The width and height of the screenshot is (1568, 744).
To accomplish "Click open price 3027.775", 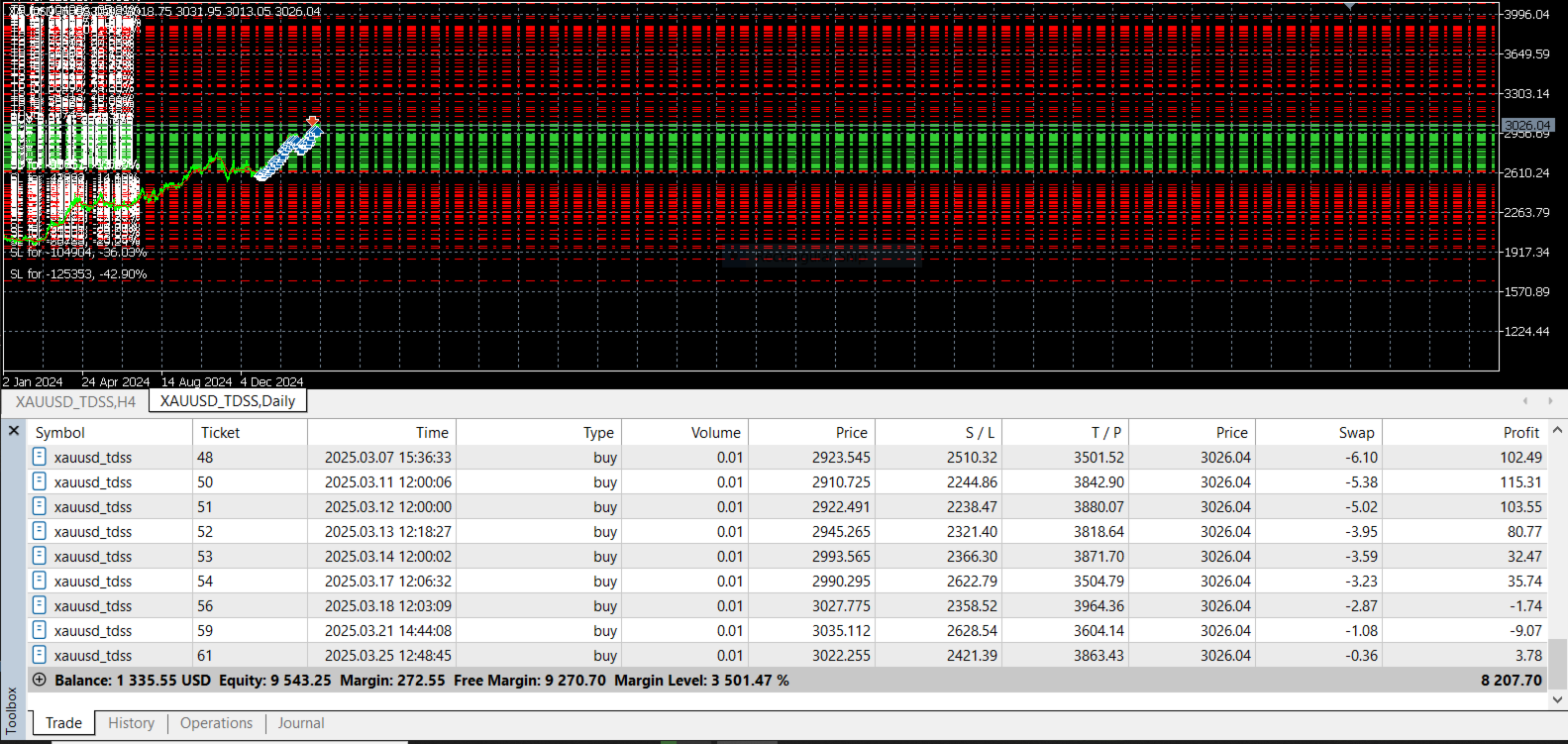I will pos(842,605).
